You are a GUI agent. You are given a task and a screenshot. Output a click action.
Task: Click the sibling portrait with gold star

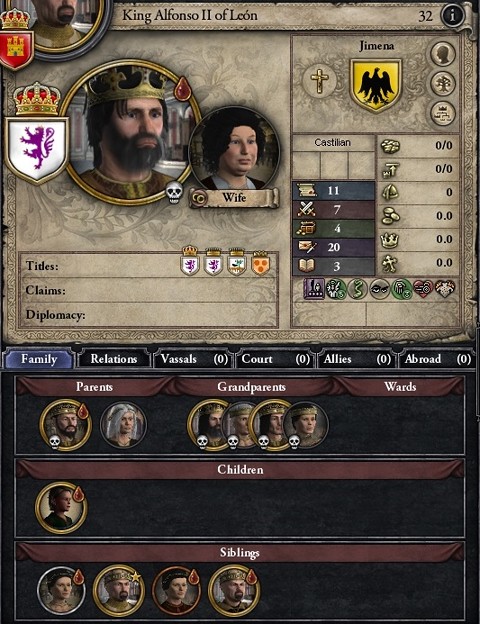[118, 591]
